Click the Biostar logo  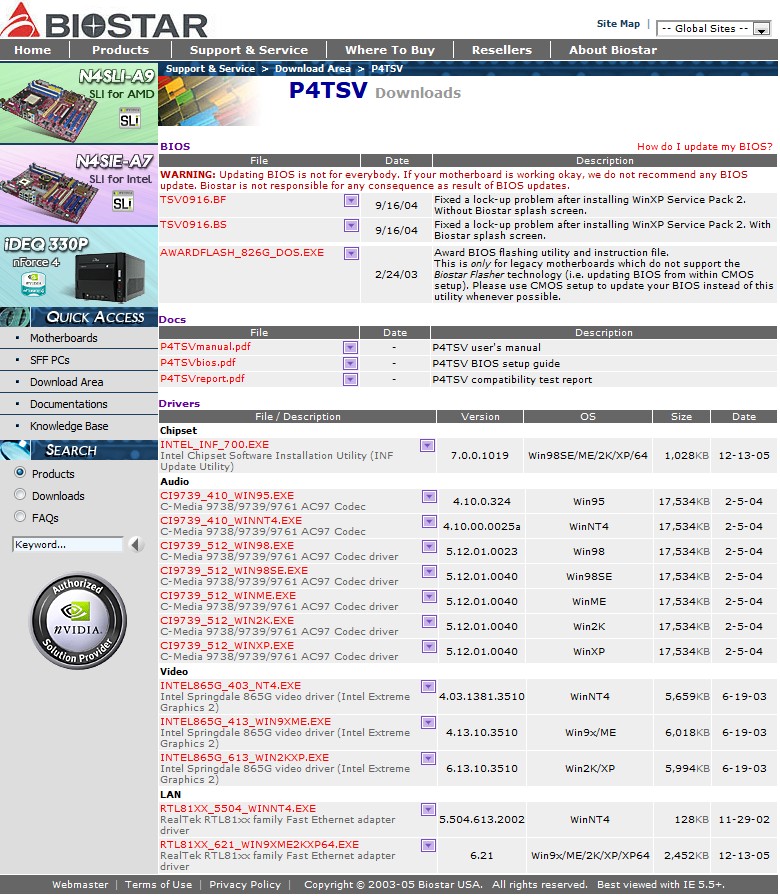point(104,21)
